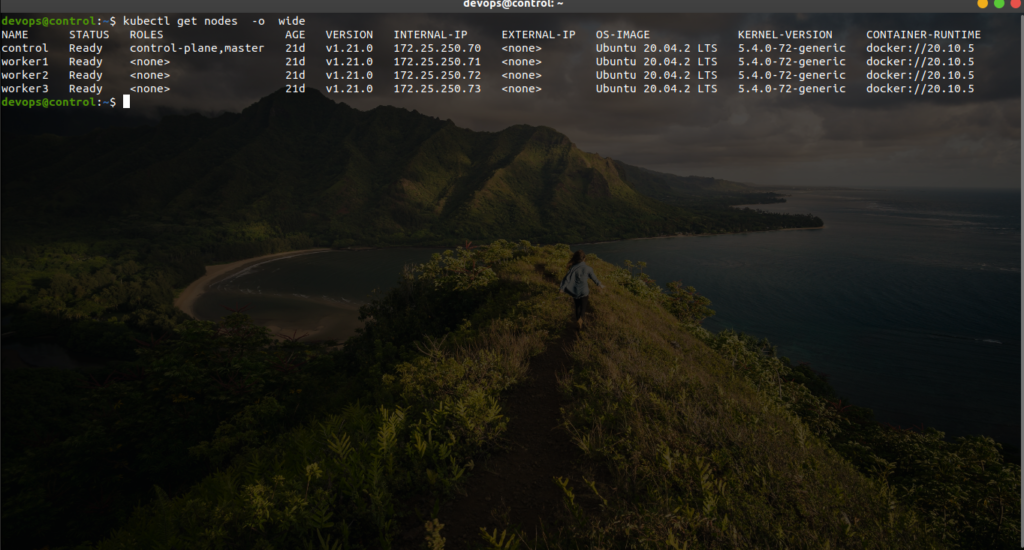Screen dimensions: 1024x550
Task: Click the '<none>' role of worker1
Action: (150, 62)
